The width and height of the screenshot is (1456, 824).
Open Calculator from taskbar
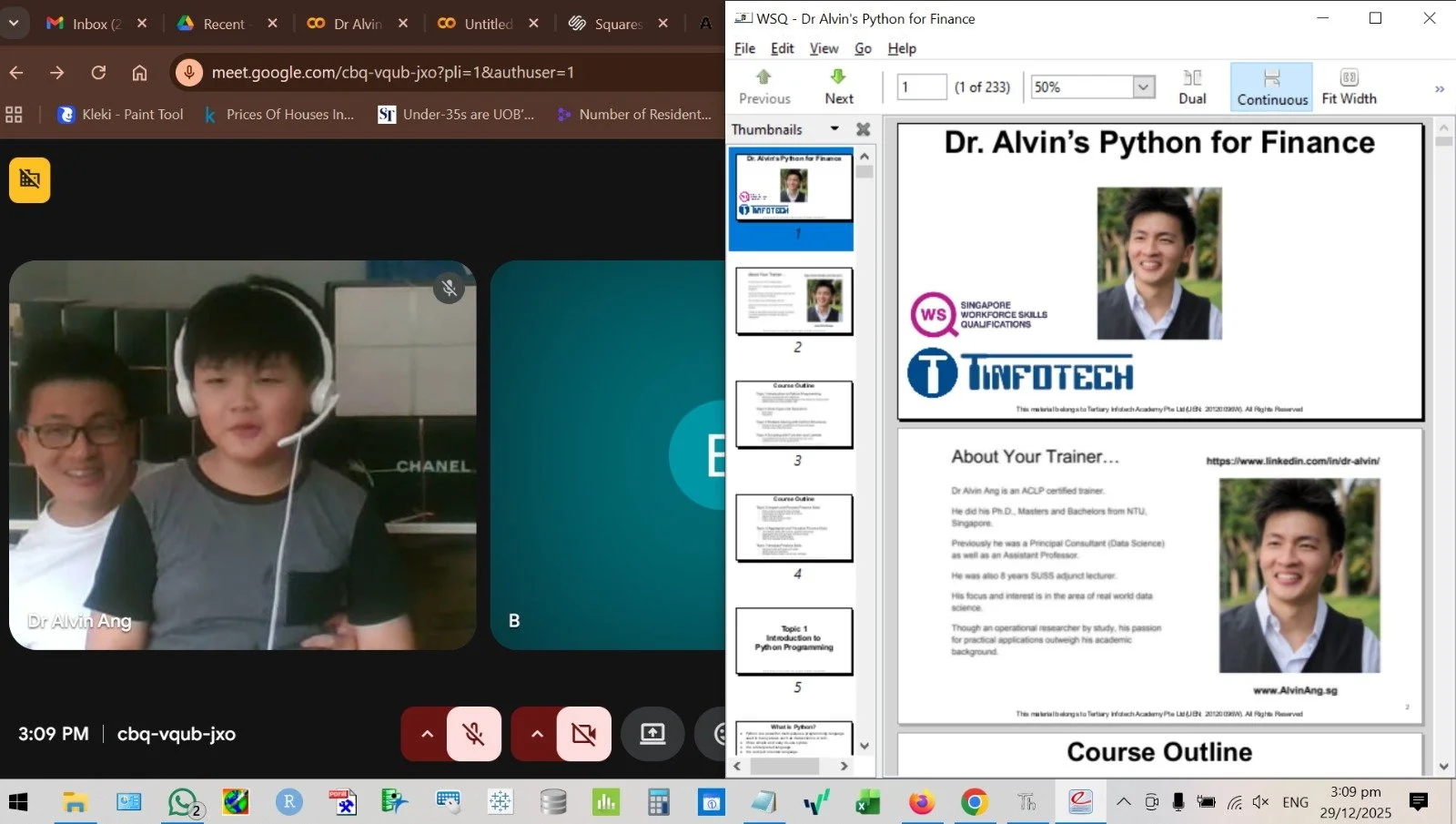[x=659, y=802]
